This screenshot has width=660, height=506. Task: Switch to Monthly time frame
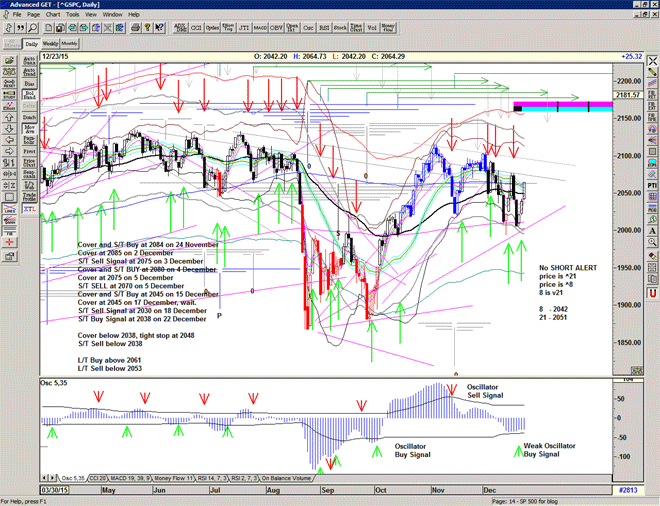click(69, 44)
